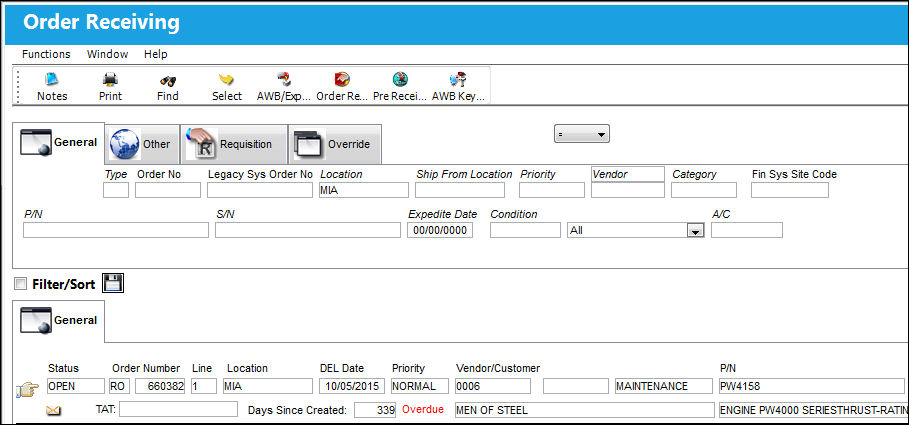Viewport: 909px width, 425px height.
Task: Click the Legacy Sys Order No field
Action: [x=260, y=190]
